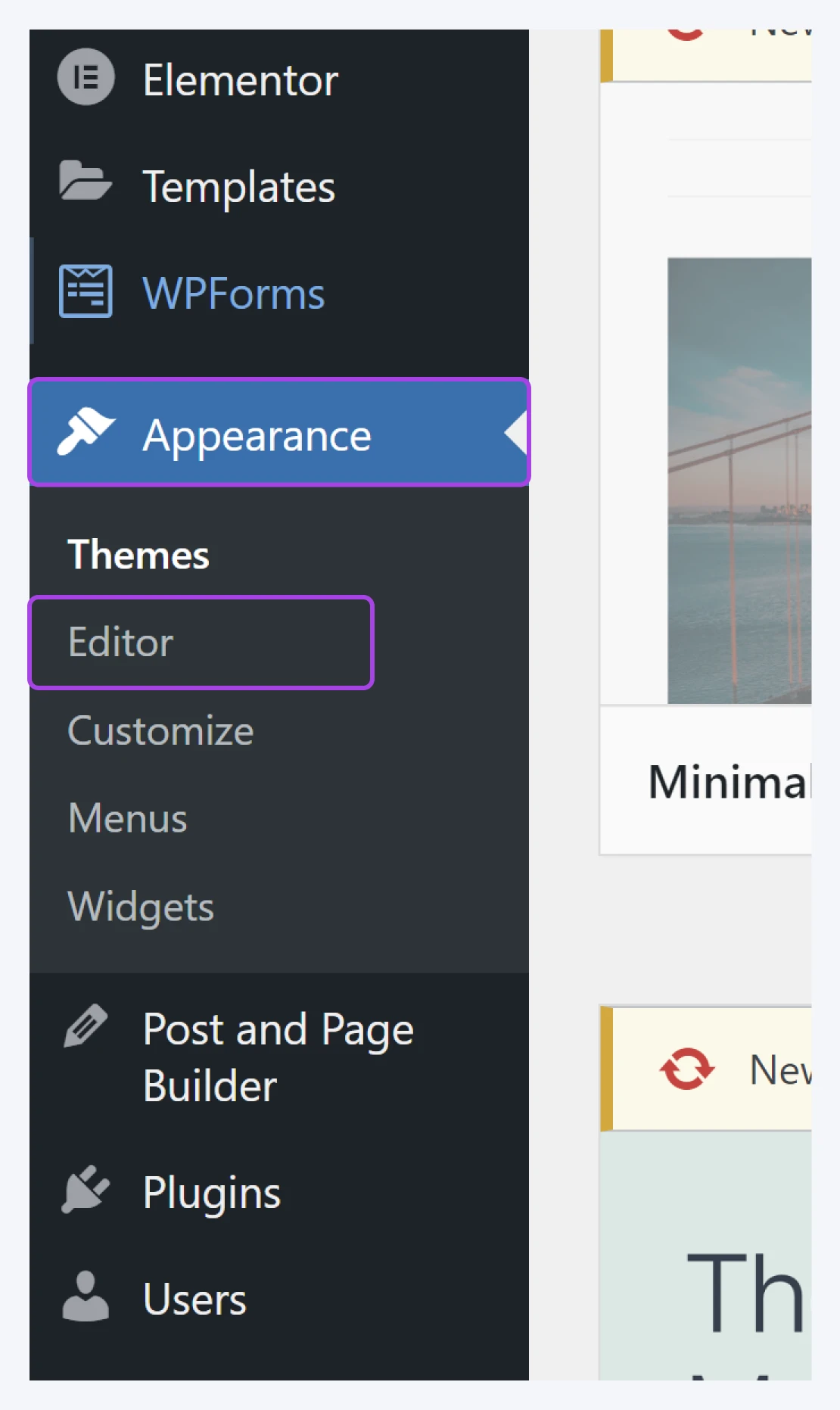Select the bridge theme screenshot thumbnail
This screenshot has width=840, height=1410.
(739, 481)
